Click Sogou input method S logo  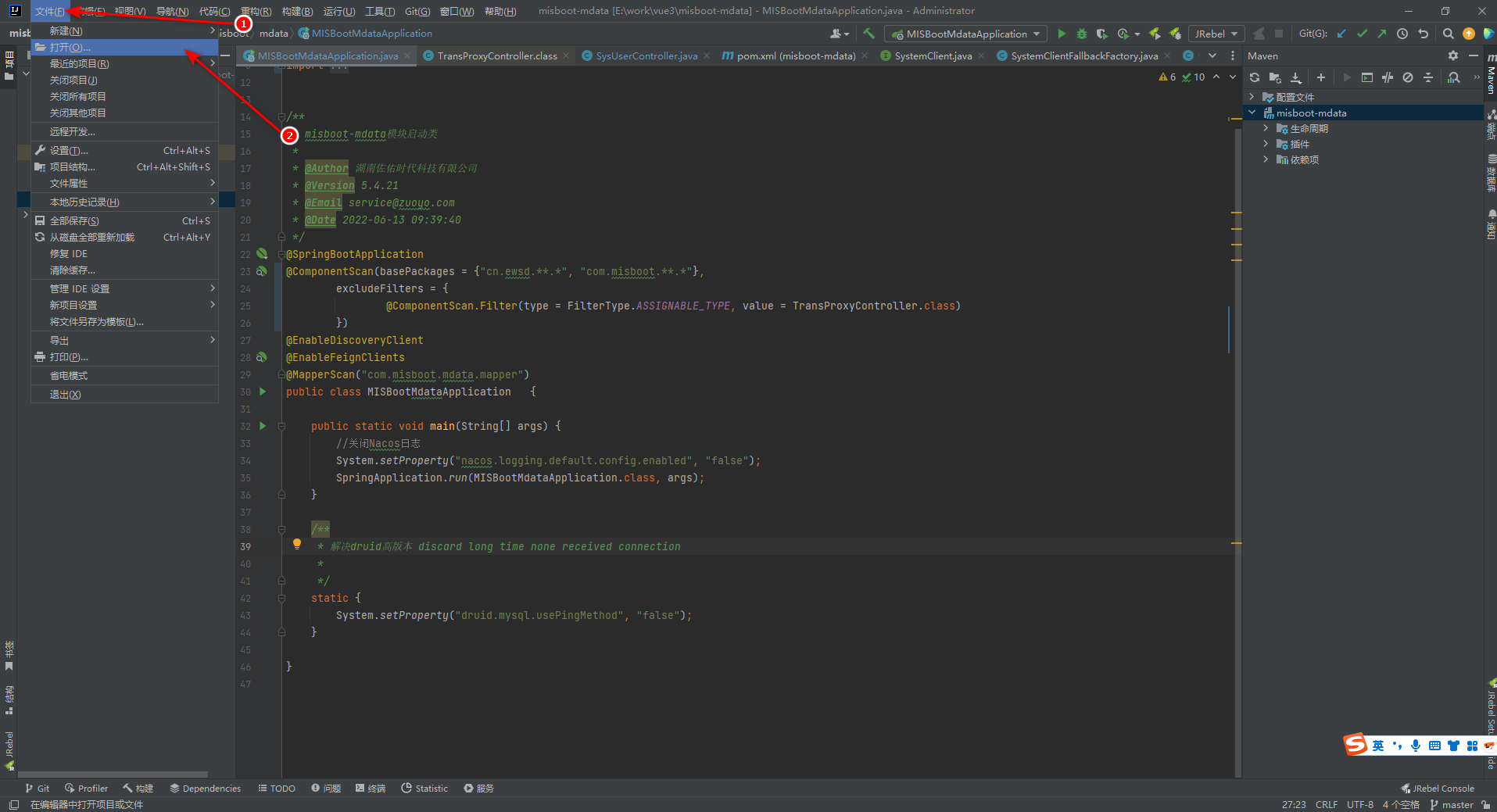(x=1355, y=745)
